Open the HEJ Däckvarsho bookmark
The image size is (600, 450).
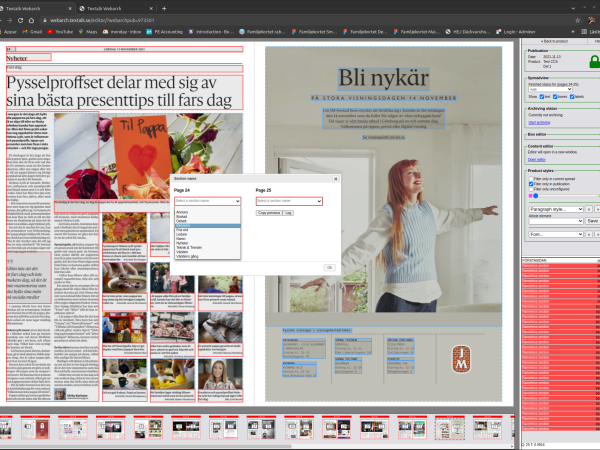[x=467, y=32]
